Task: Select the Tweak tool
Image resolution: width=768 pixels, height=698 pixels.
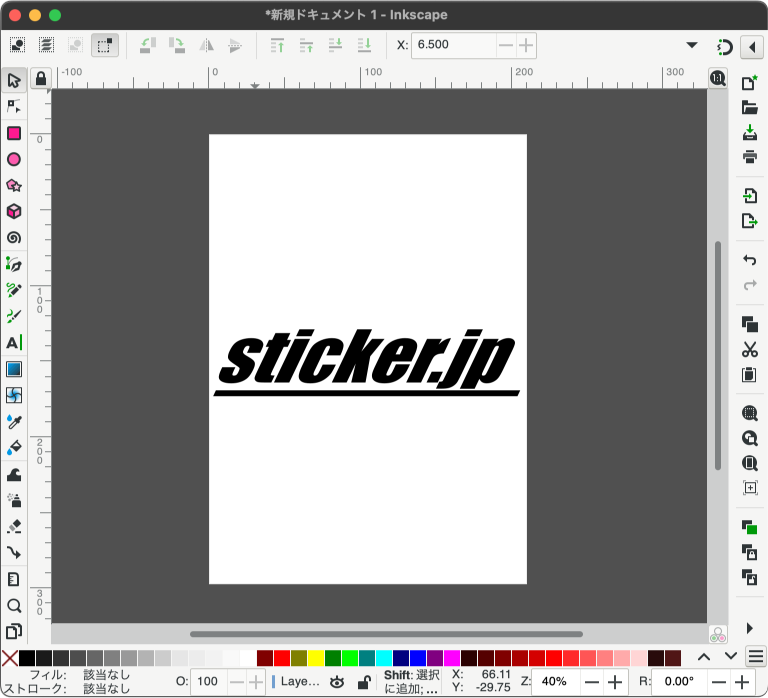Action: [x=14, y=475]
